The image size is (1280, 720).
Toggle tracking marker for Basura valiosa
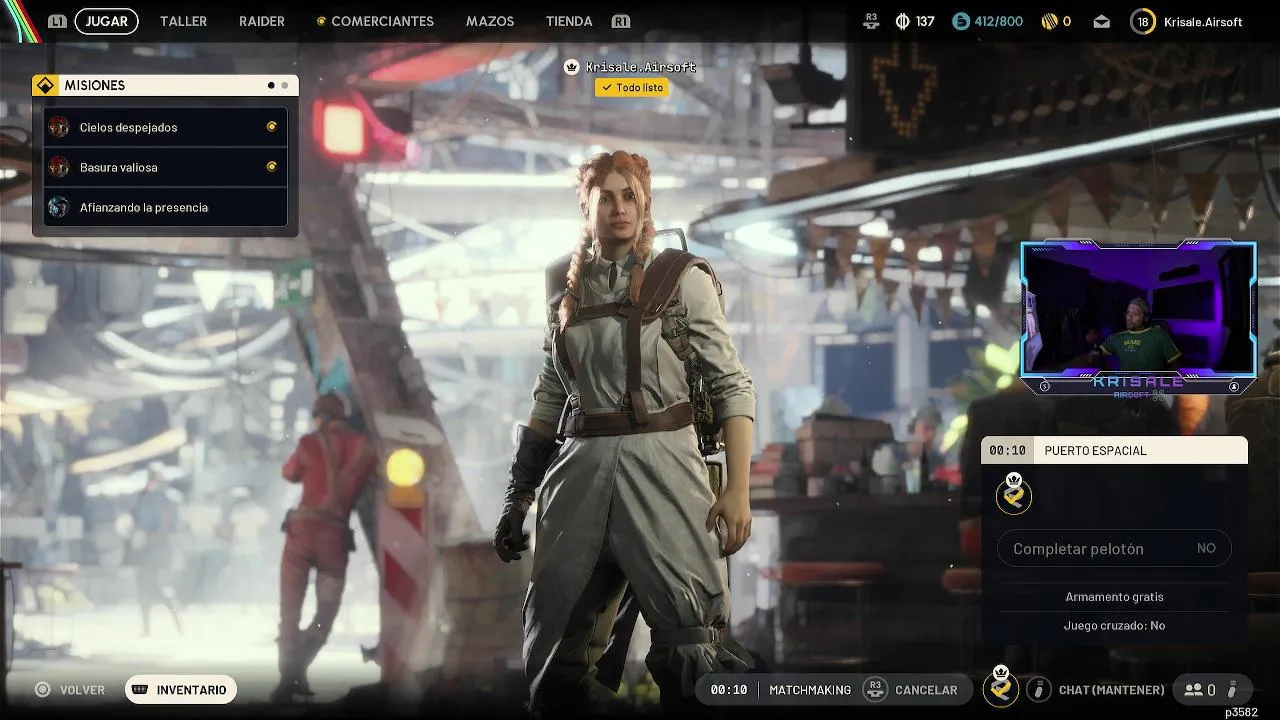pos(271,167)
